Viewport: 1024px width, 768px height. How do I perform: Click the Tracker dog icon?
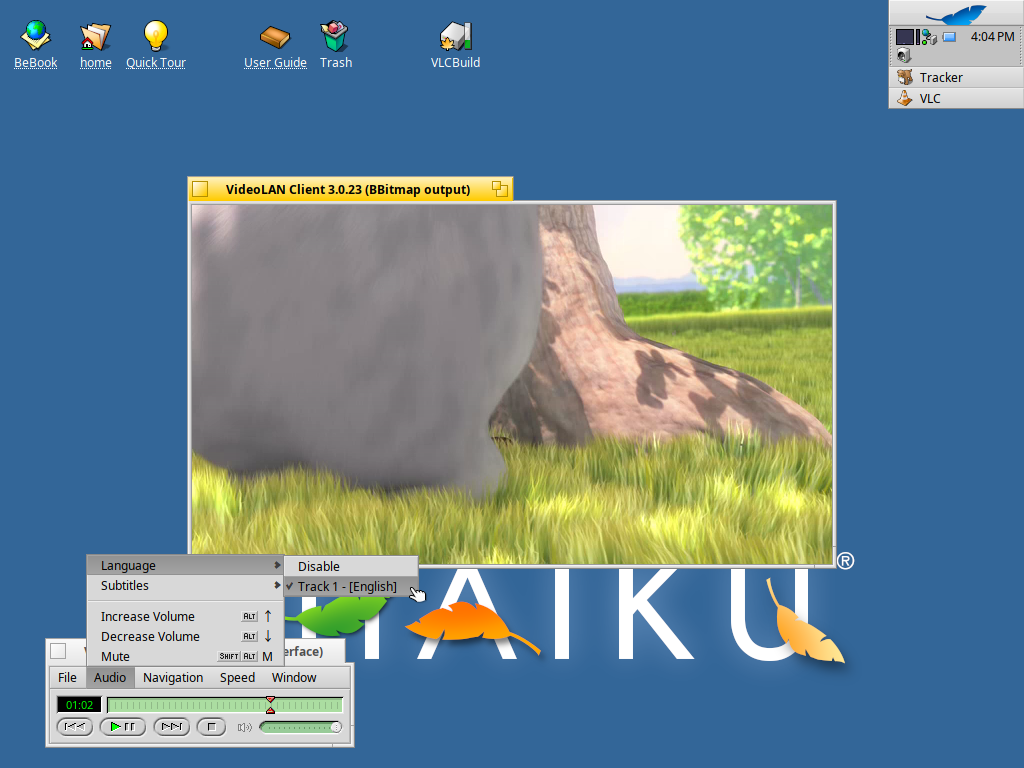[x=904, y=77]
